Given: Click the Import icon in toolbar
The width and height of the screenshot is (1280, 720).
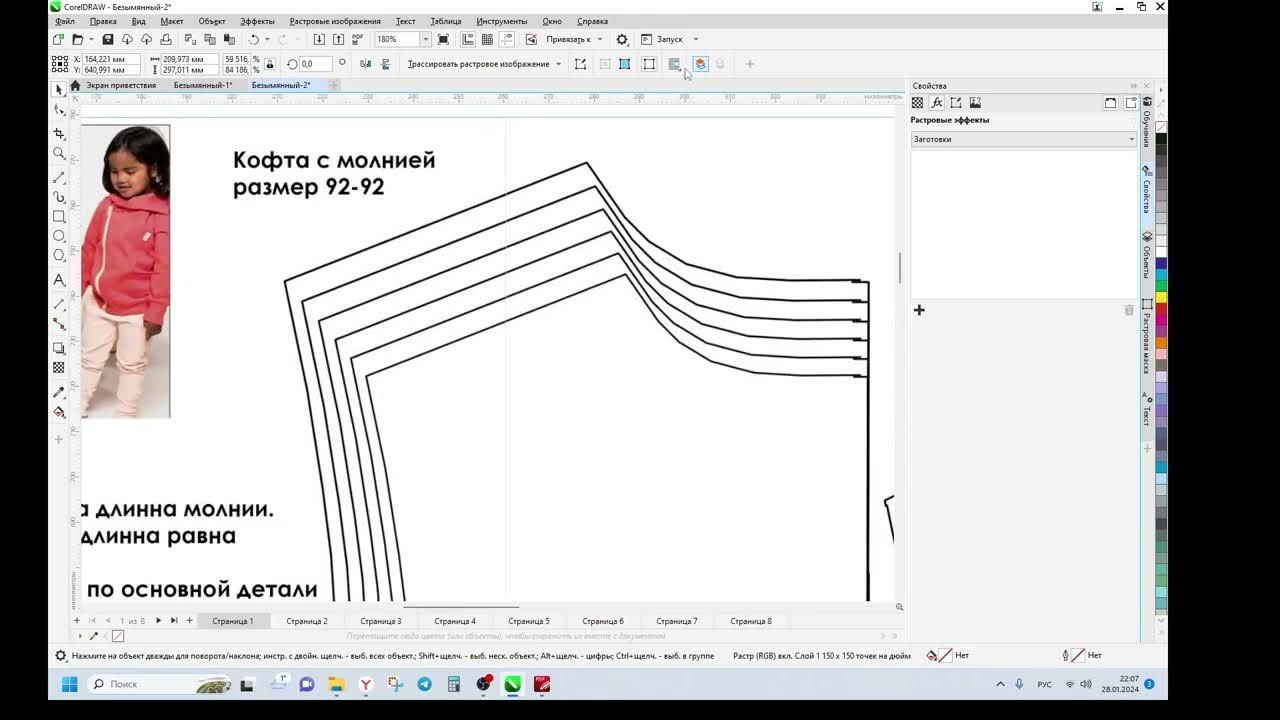Looking at the screenshot, I should pyautogui.click(x=319, y=39).
